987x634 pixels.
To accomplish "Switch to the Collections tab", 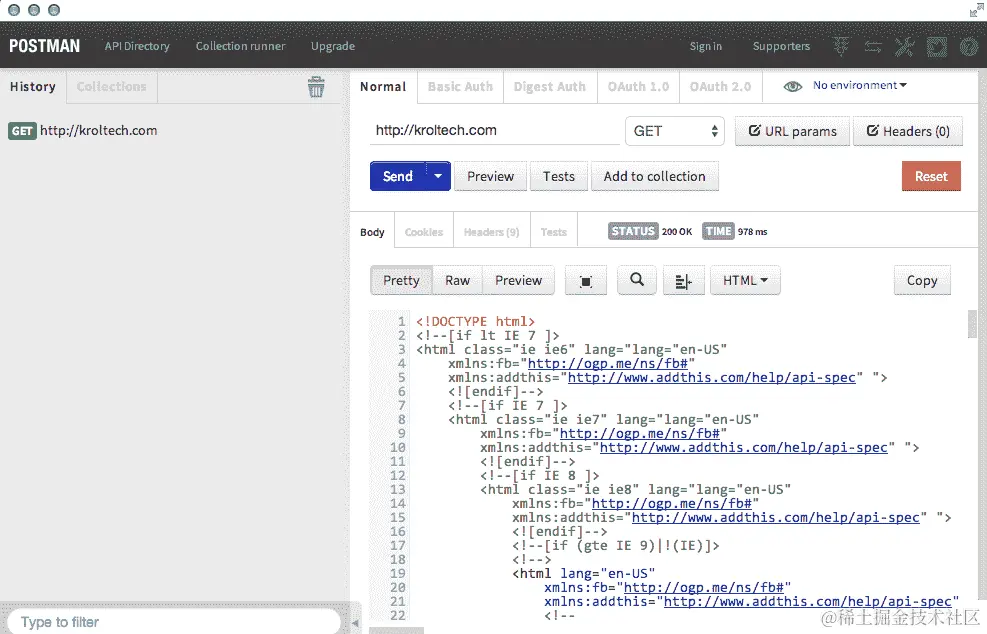I will [111, 87].
